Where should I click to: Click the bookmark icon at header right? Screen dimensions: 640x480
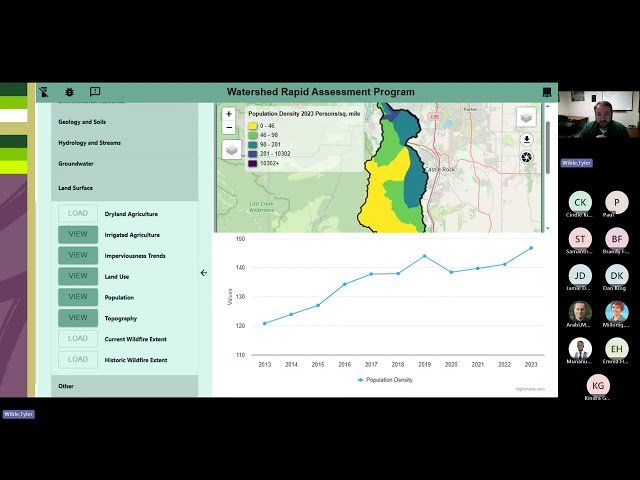pyautogui.click(x=547, y=92)
